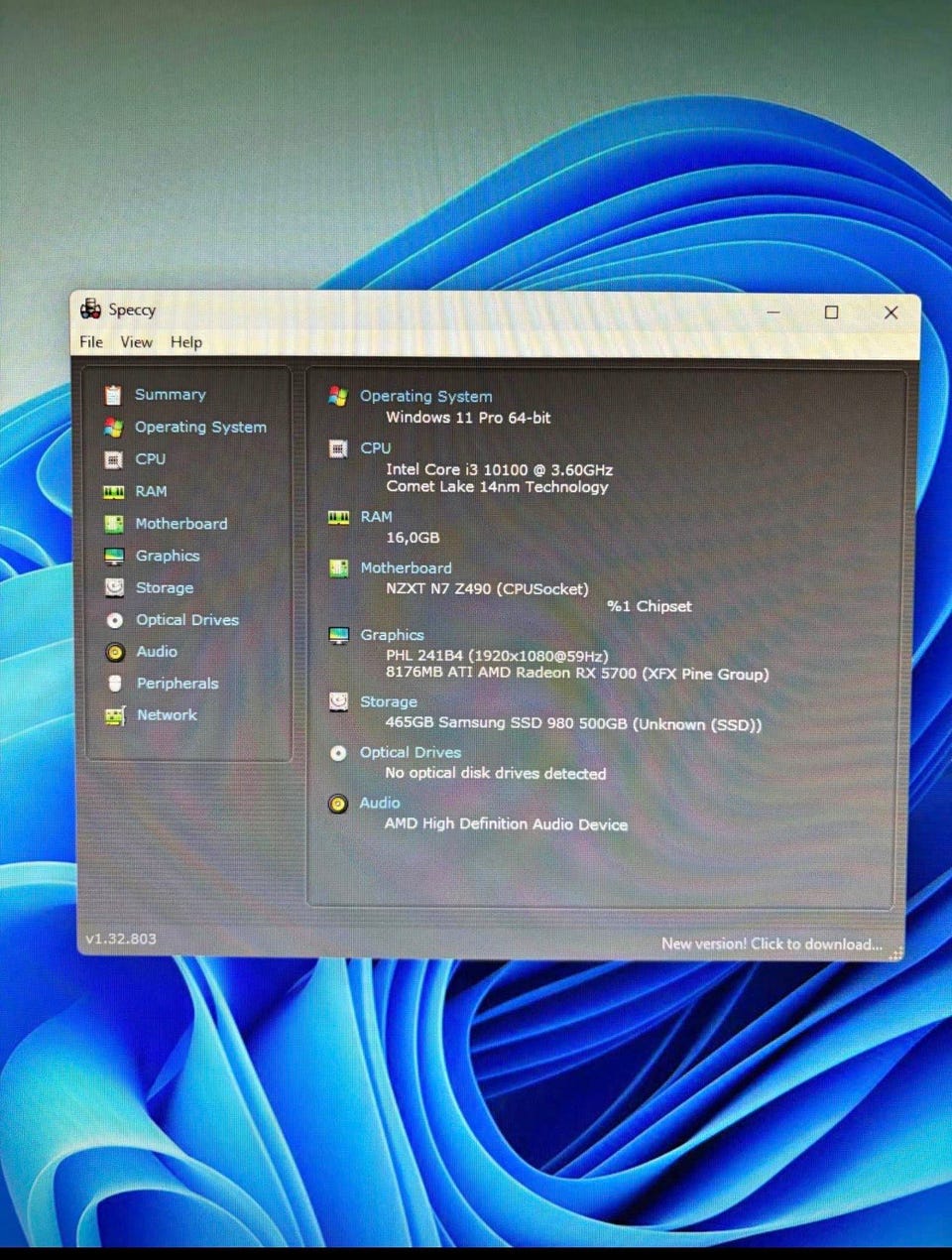The width and height of the screenshot is (952, 1260).
Task: Go to the Summary section
Action: [171, 395]
